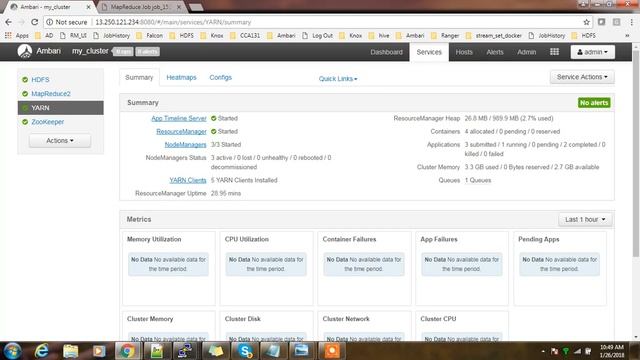Select HDFS service in sidebar
The height and width of the screenshot is (360, 640).
point(40,80)
